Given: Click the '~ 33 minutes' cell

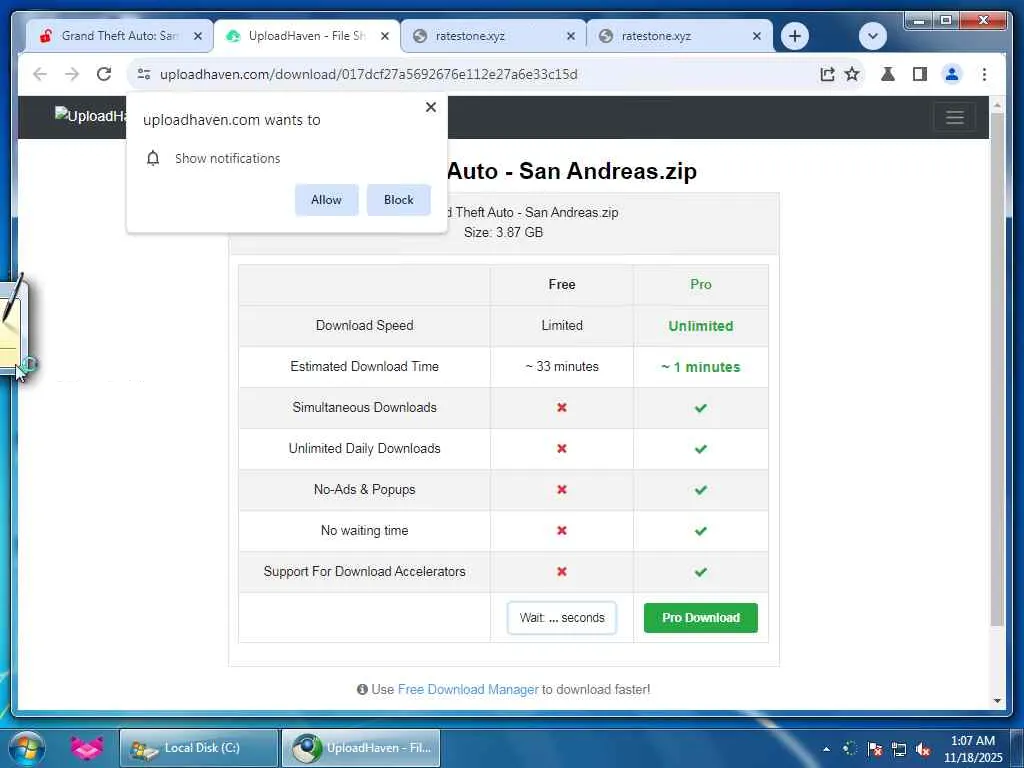Looking at the screenshot, I should (562, 366).
